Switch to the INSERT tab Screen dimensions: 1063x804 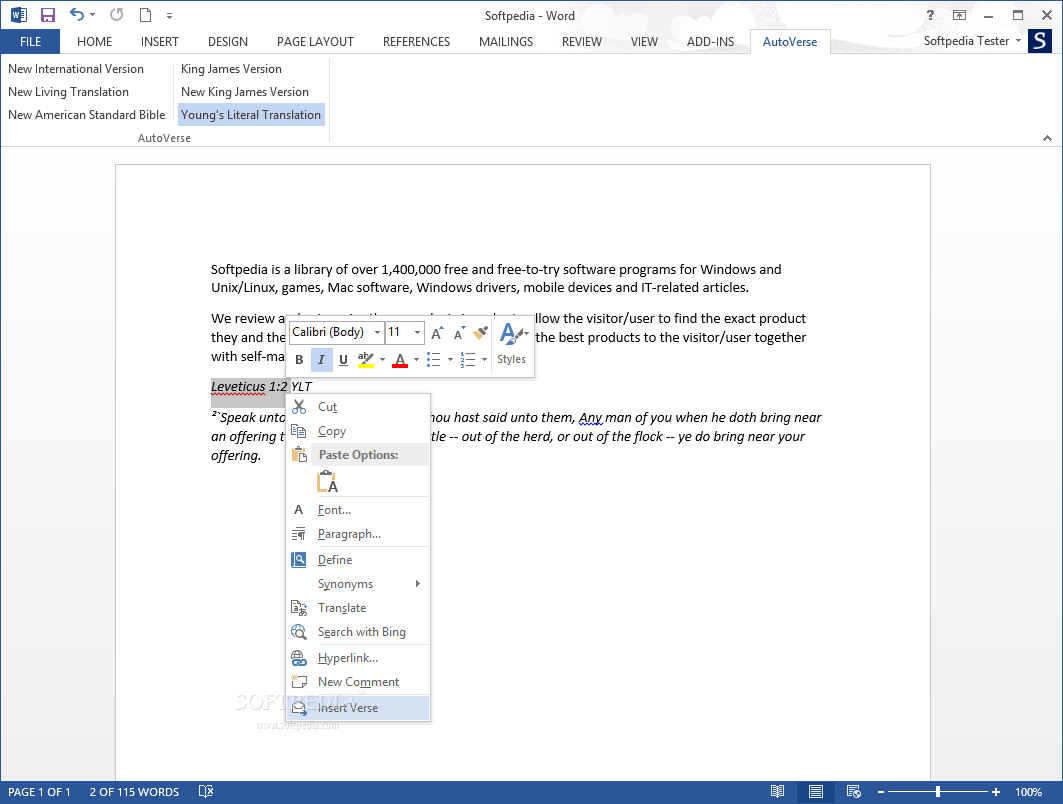point(159,41)
